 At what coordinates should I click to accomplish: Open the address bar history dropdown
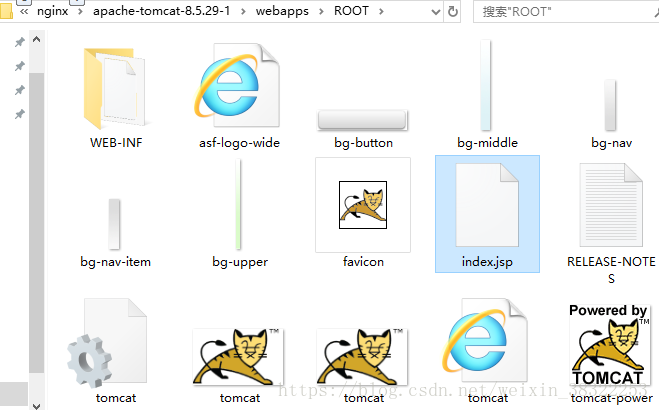(436, 12)
